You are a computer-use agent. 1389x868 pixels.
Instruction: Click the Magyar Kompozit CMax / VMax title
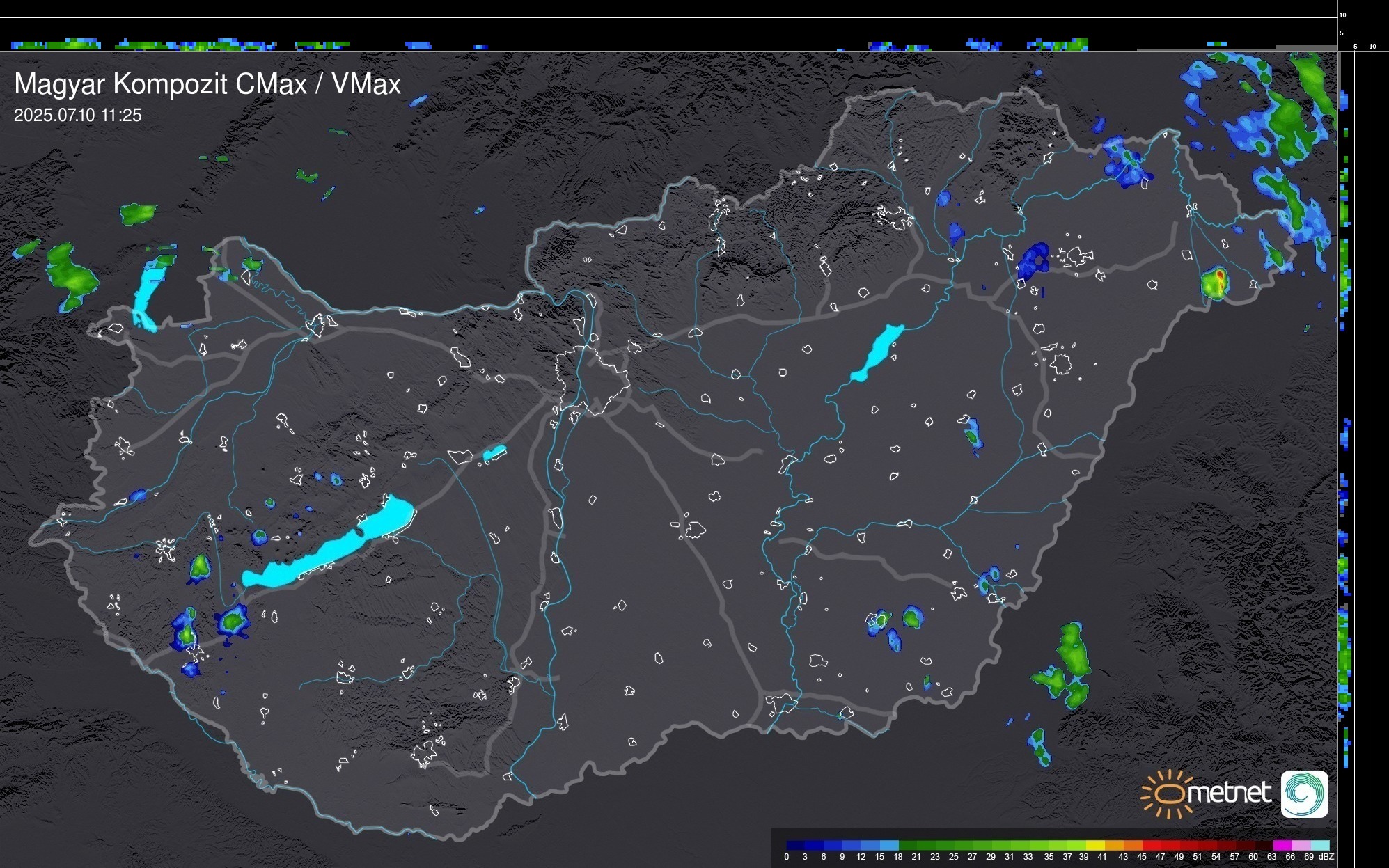207,84
